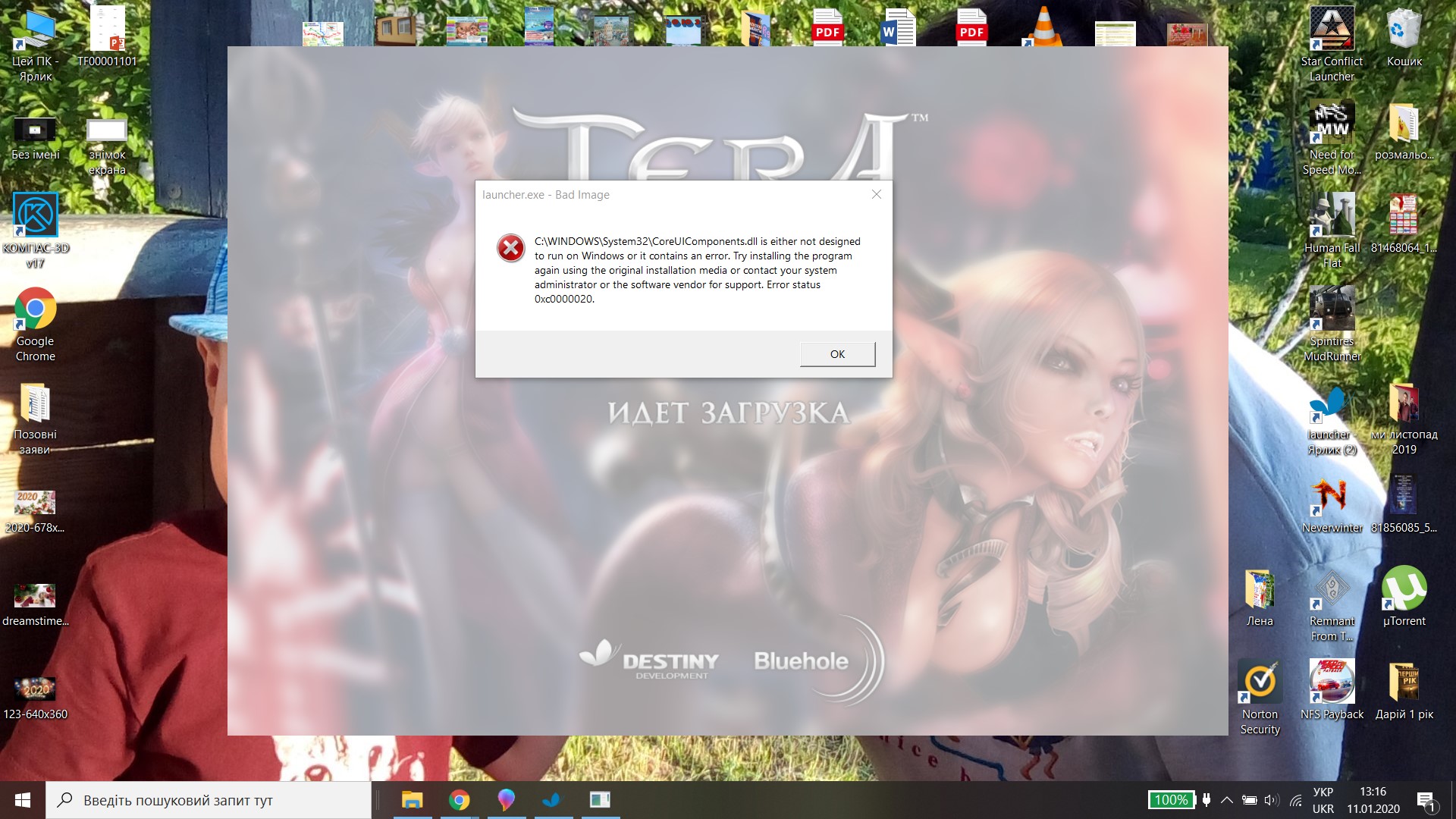The height and width of the screenshot is (819, 1456).
Task: Select the 'знімок екрана' desktop file
Action: click(x=107, y=146)
